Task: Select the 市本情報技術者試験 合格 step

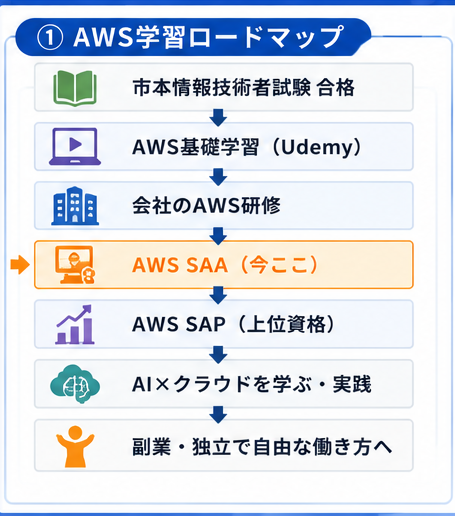Action: 224,87
